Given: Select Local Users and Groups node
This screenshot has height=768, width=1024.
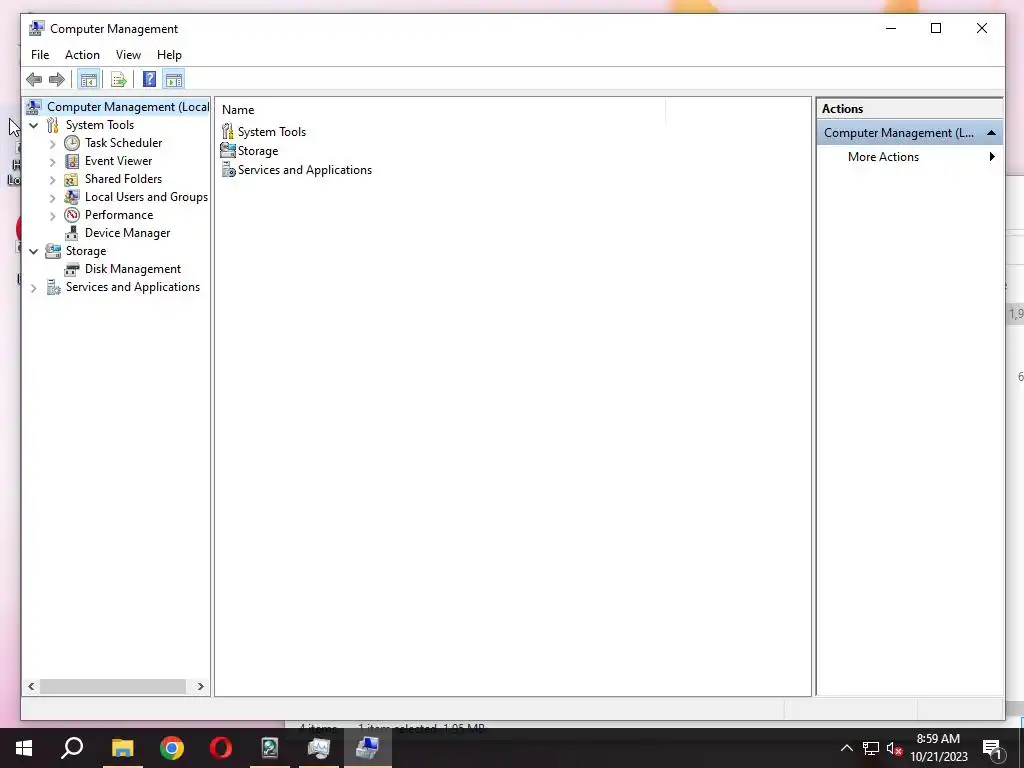Looking at the screenshot, I should point(146,197).
